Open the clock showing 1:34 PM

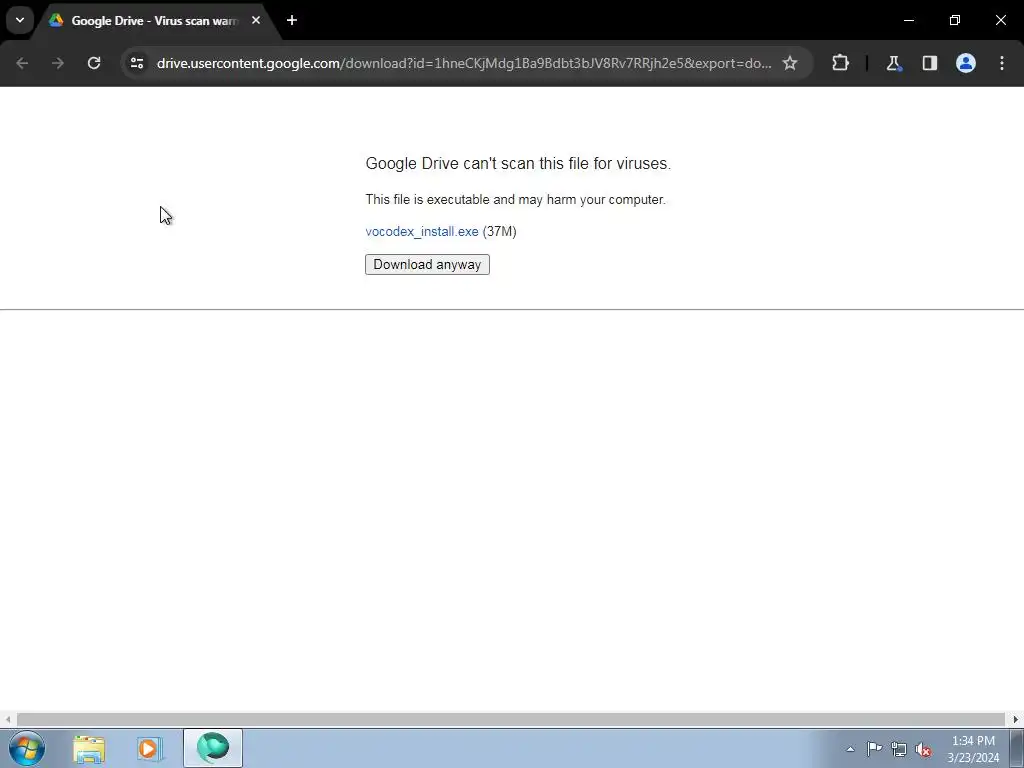pyautogui.click(x=973, y=749)
